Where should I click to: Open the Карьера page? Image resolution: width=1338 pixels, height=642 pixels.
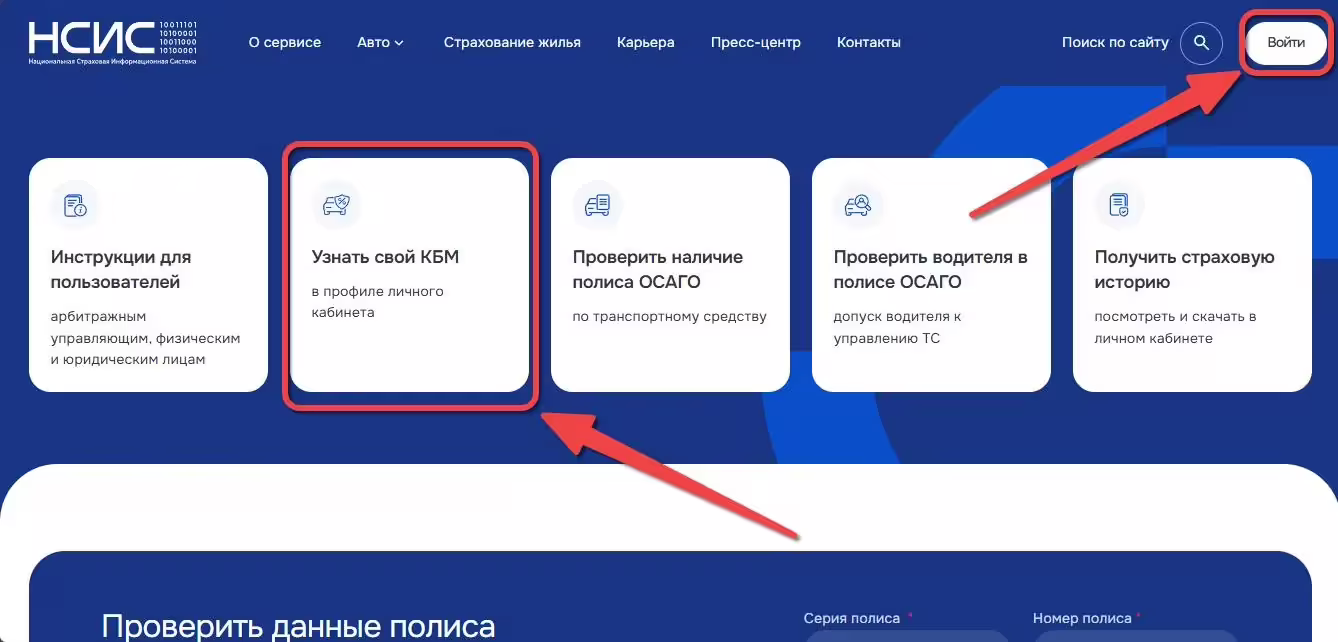pos(646,42)
